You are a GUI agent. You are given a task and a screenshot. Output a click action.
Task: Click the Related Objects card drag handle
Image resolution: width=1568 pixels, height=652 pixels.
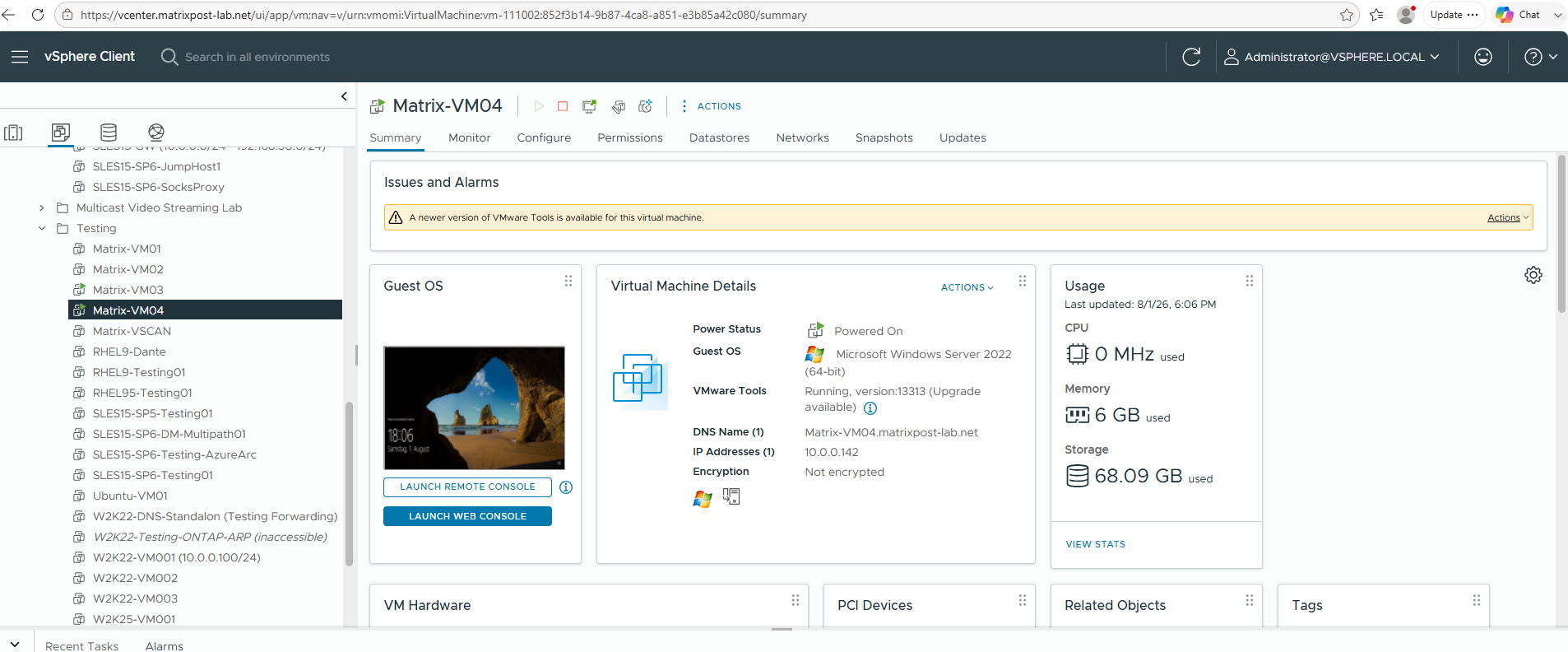pos(1250,600)
